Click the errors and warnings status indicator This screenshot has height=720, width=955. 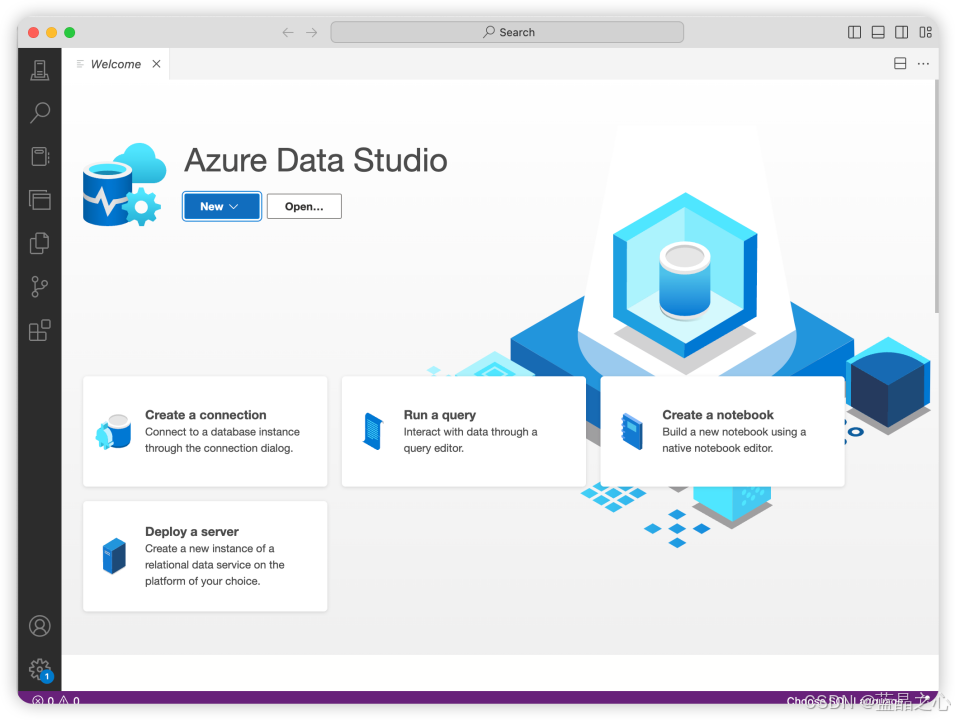point(56,701)
